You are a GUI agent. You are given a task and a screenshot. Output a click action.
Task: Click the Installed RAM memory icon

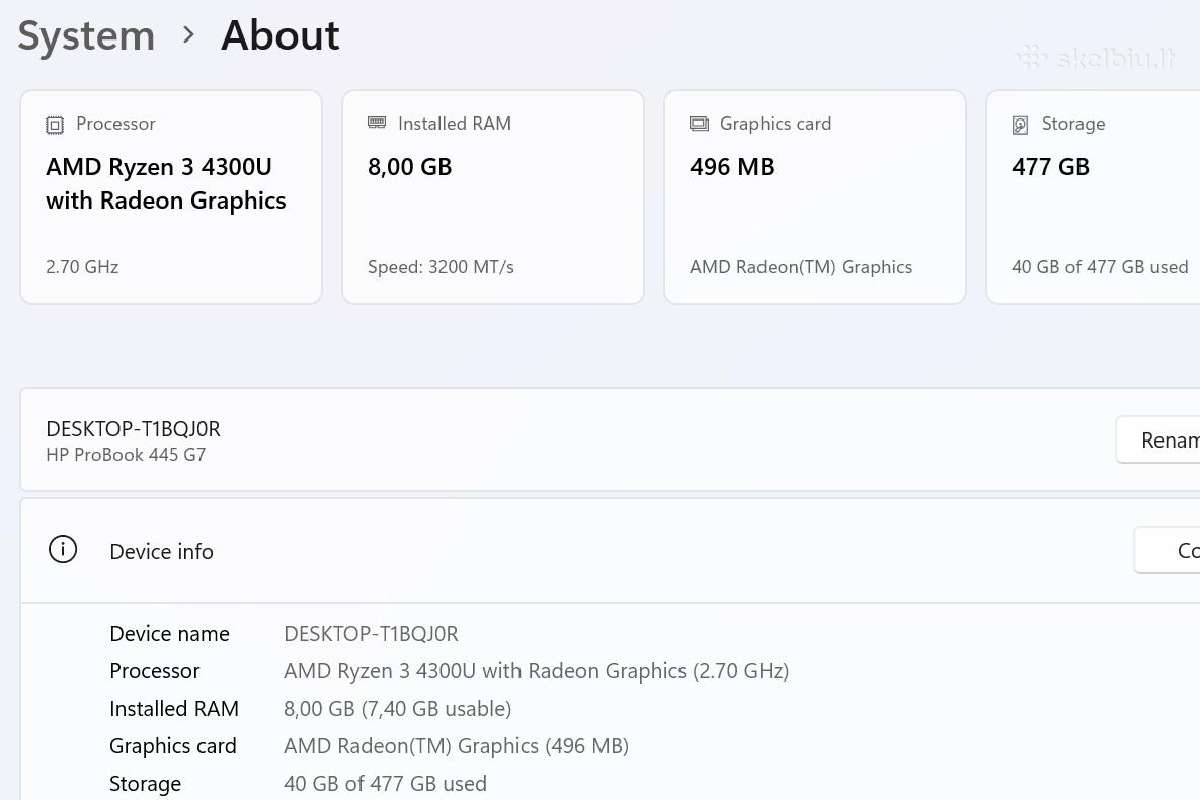[x=377, y=123]
